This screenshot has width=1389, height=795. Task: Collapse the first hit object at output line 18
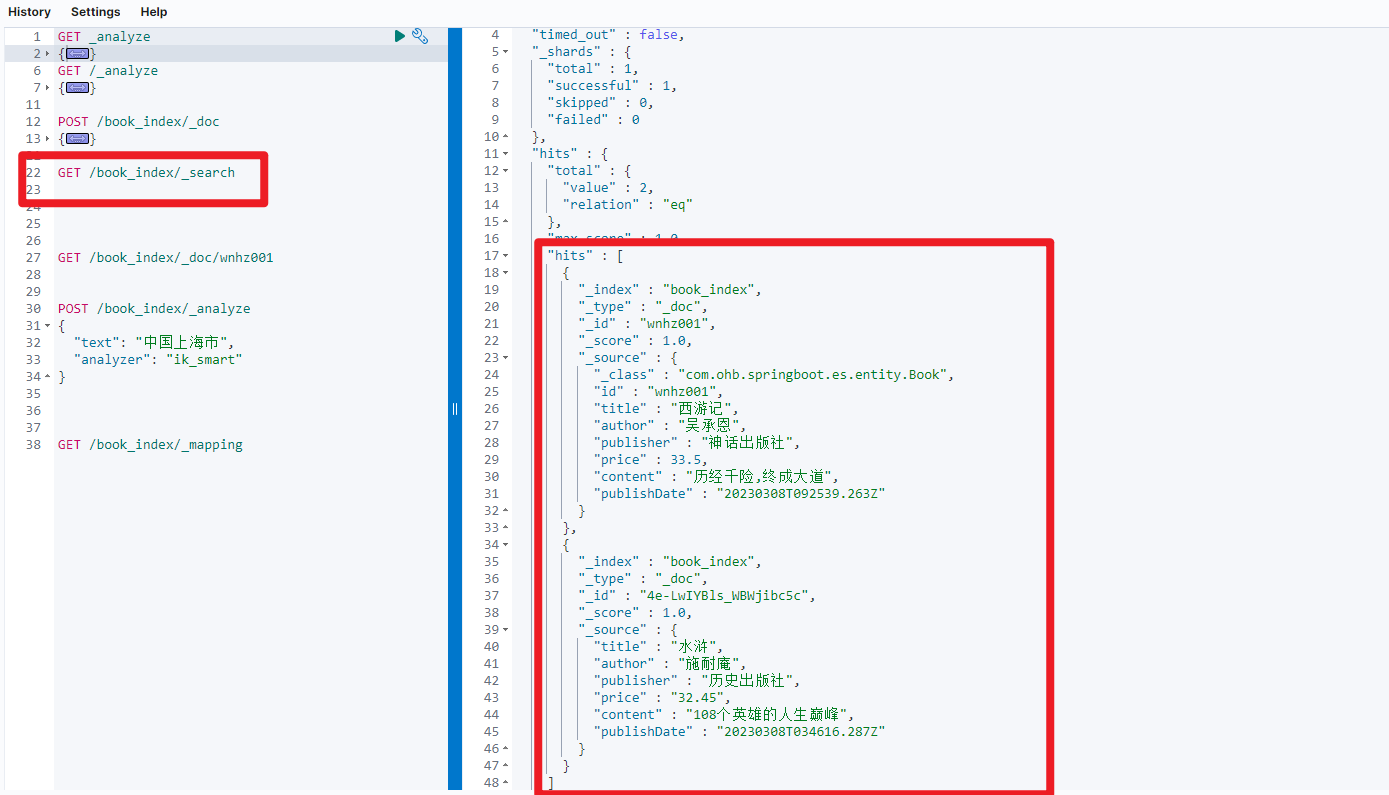pos(506,272)
